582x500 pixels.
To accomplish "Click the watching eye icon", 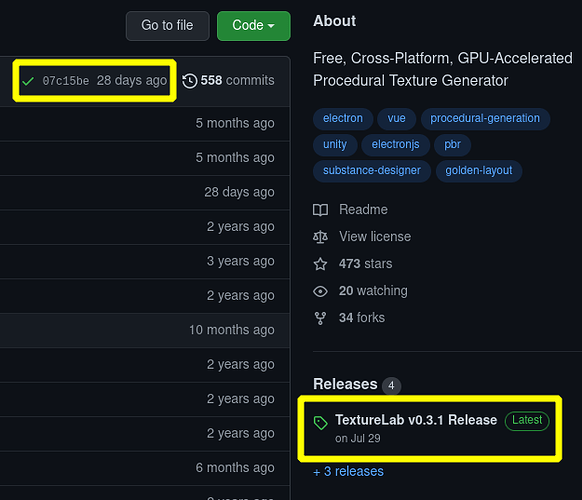I will point(320,291).
